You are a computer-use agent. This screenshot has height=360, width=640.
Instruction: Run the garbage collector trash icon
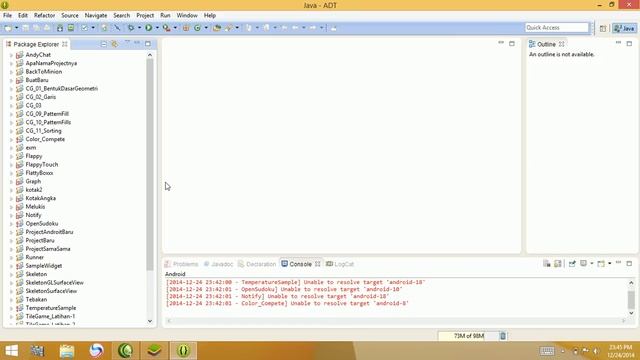[503, 336]
